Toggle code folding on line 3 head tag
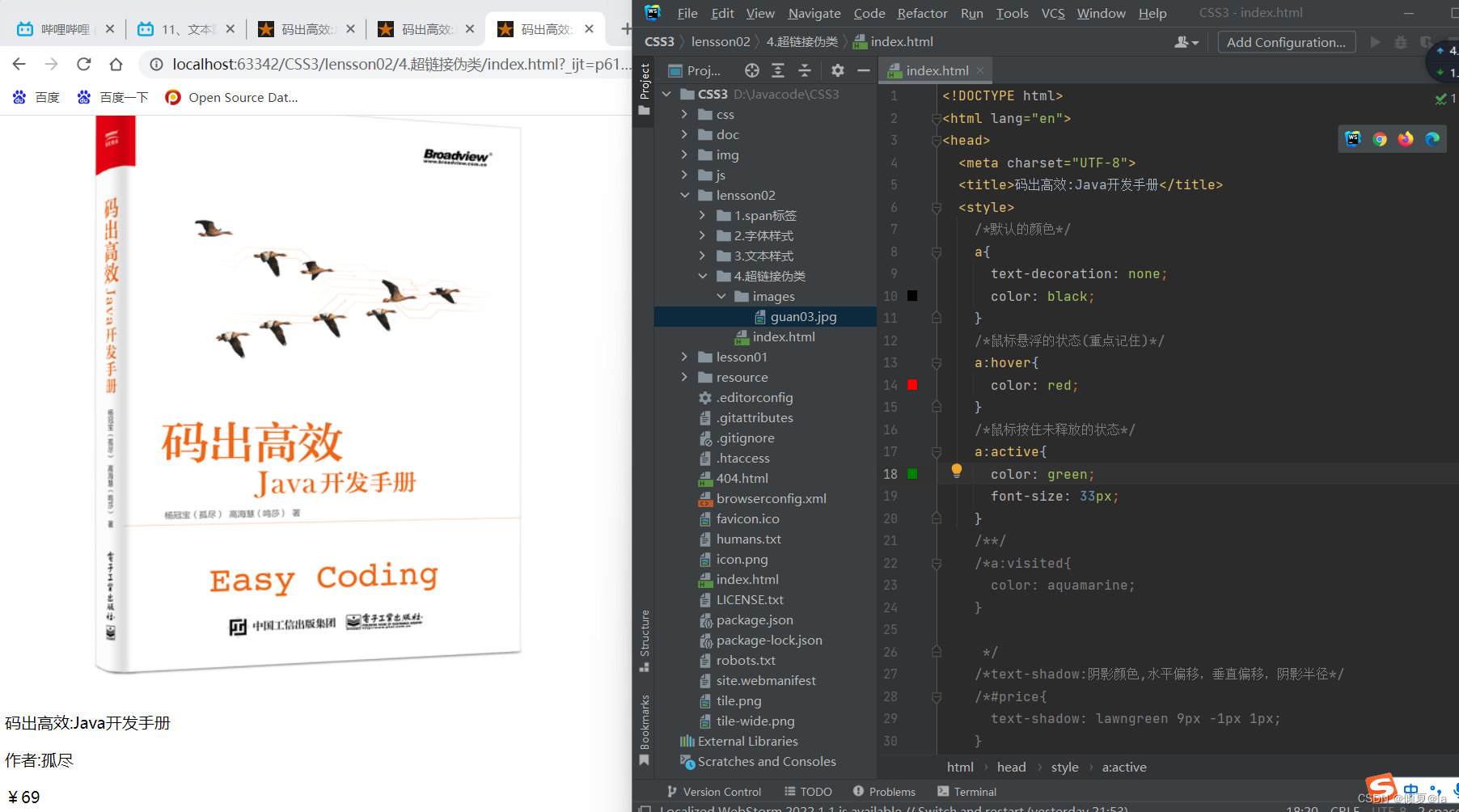Screen dimensions: 1459x812 937,141
